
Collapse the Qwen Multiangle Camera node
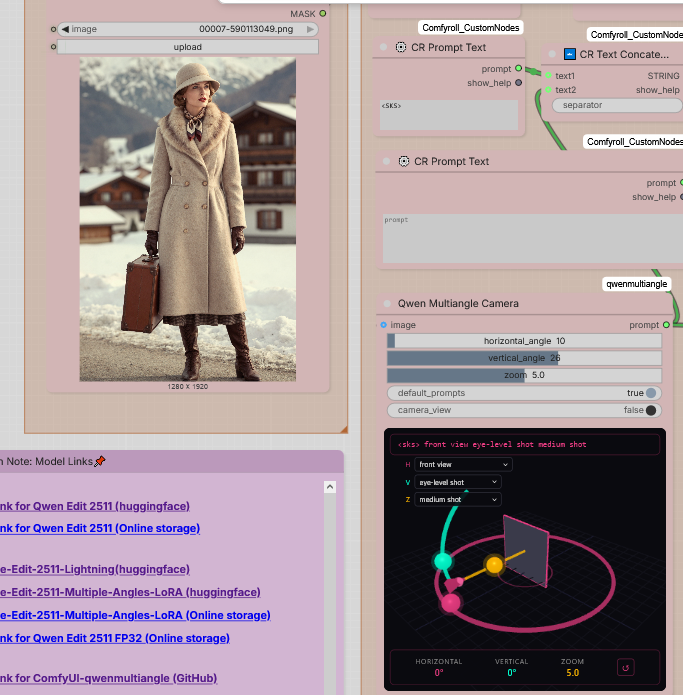click(384, 303)
